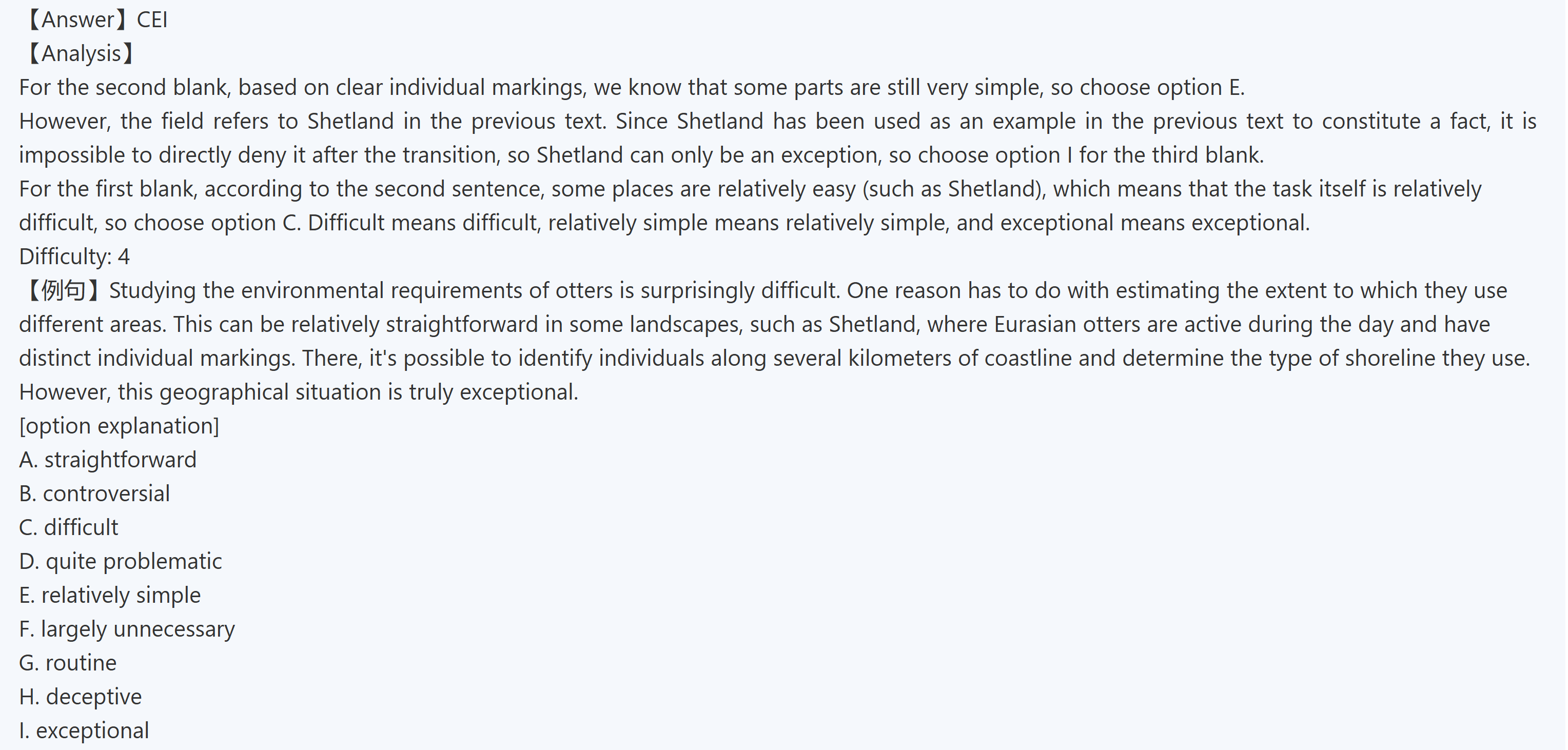Image resolution: width=1568 pixels, height=750 pixels.
Task: Select option G. routine
Action: point(68,662)
